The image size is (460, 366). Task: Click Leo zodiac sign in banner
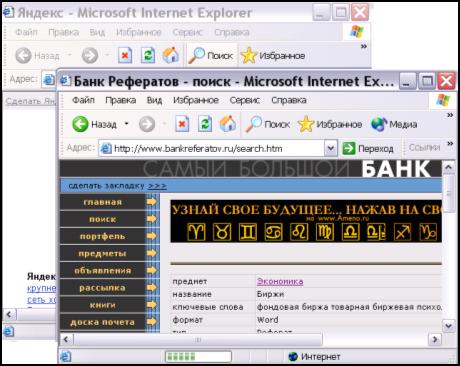299,232
